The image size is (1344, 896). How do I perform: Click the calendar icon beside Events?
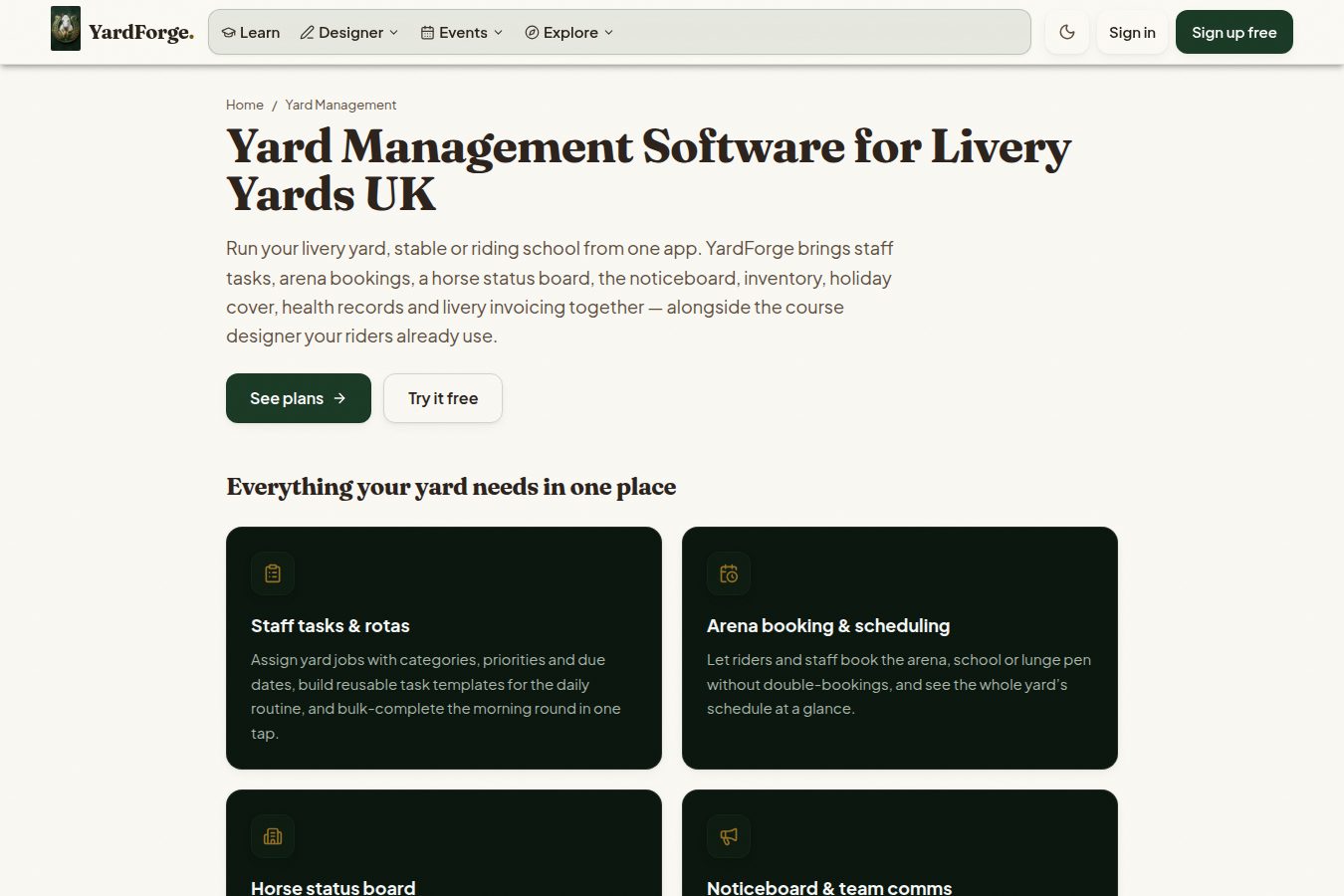click(428, 33)
